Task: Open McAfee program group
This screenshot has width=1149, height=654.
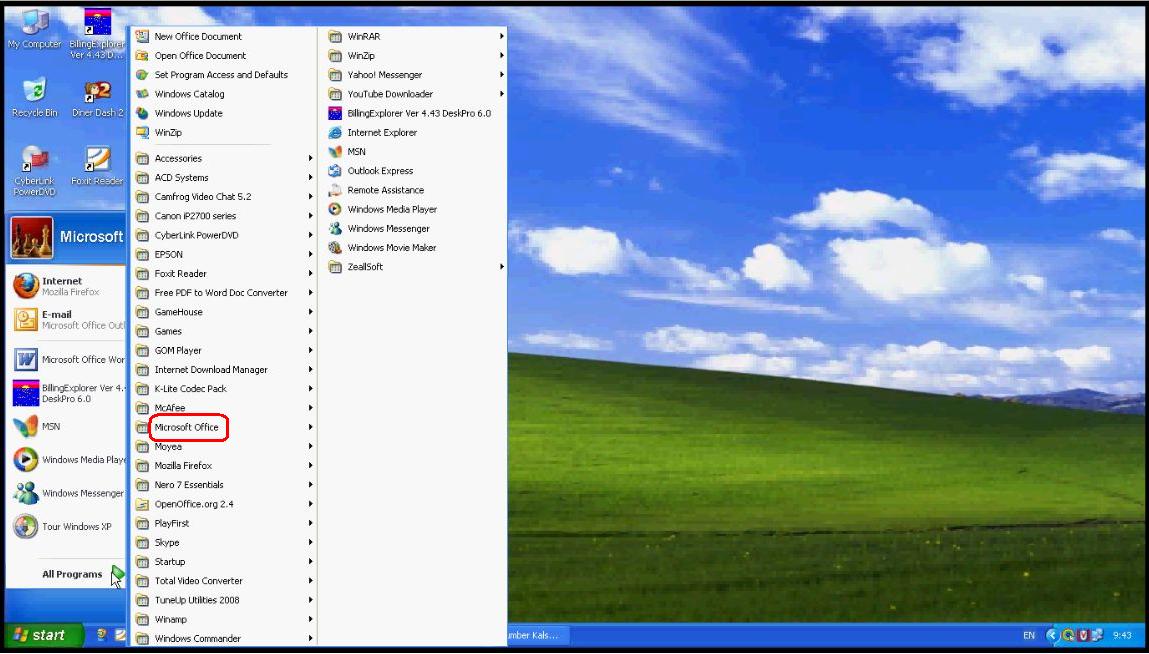Action: pyautogui.click(x=224, y=408)
